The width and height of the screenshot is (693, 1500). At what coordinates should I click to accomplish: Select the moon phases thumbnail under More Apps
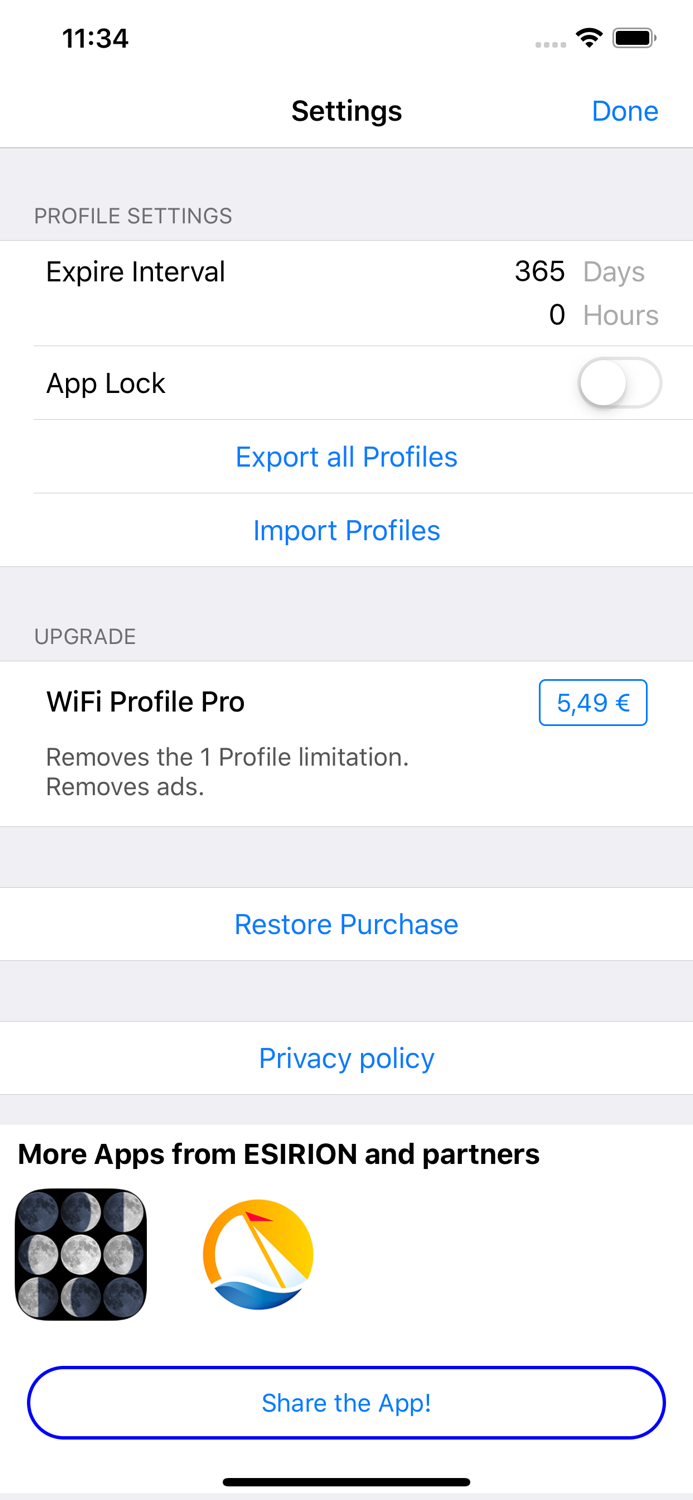(81, 1253)
